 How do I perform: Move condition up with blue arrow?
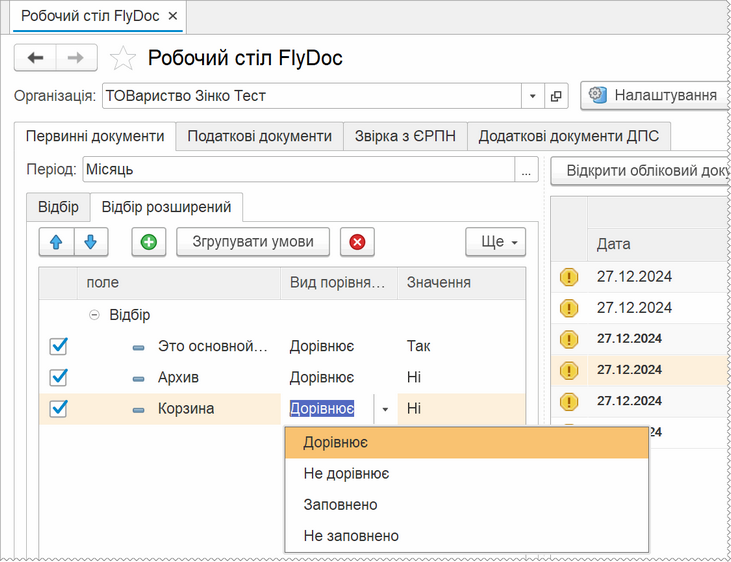(56, 242)
